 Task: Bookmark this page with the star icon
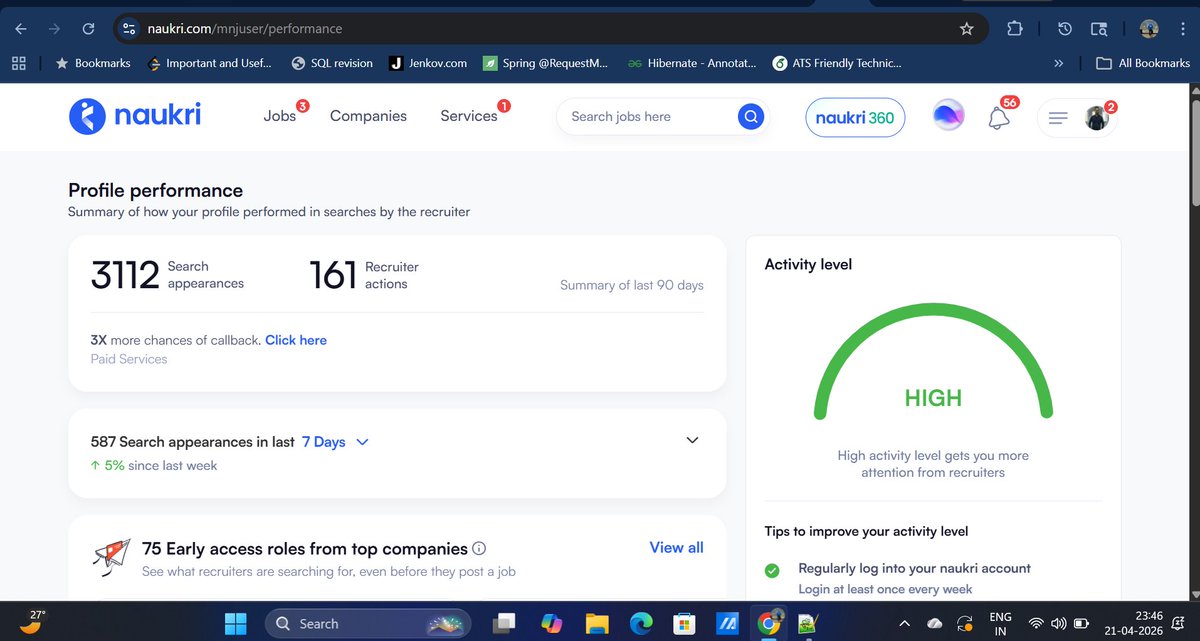pyautogui.click(x=966, y=29)
